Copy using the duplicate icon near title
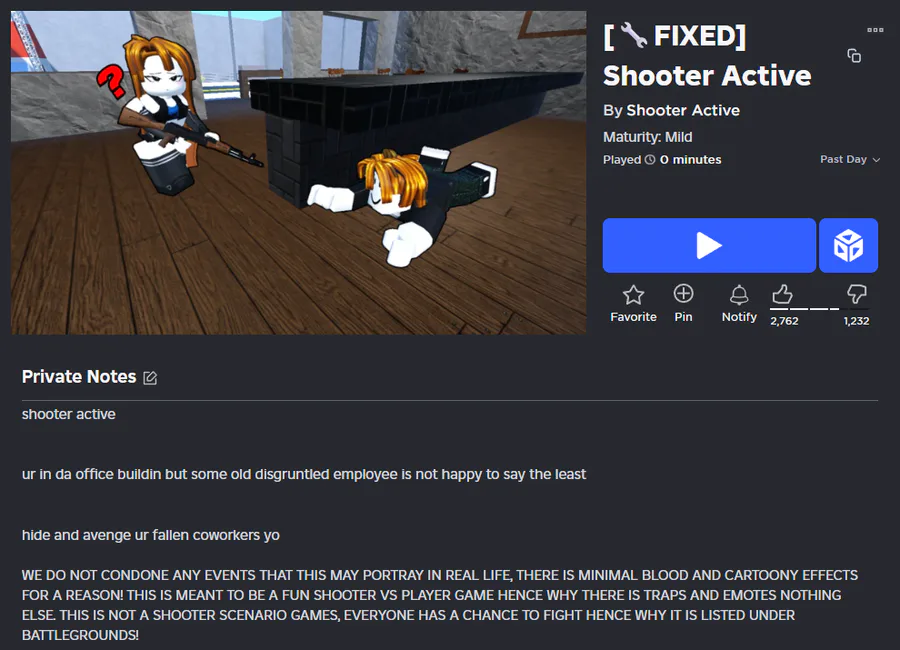Screen dimensions: 900x650 coord(854,56)
